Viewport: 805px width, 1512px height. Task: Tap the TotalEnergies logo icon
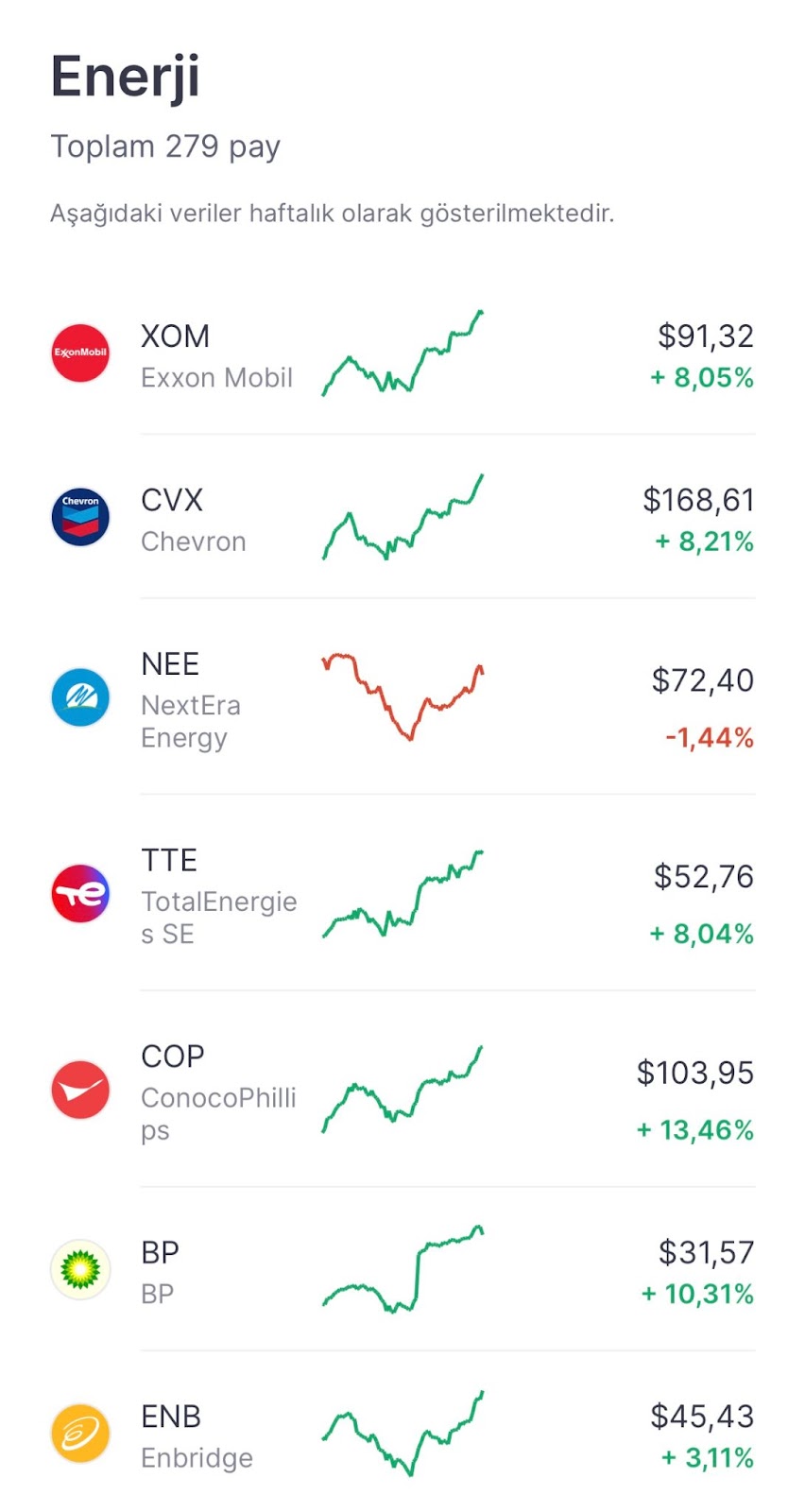pos(80,893)
